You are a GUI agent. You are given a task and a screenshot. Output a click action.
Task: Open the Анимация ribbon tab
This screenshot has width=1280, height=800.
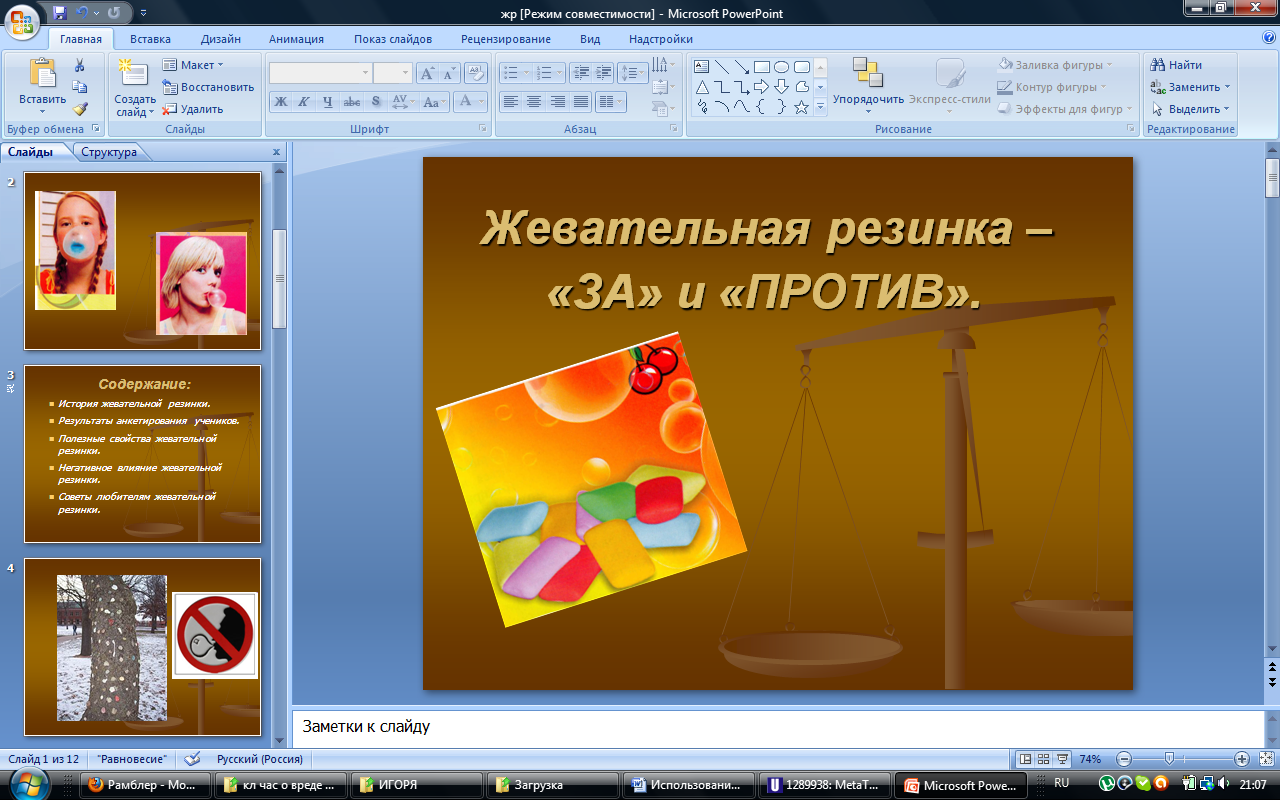point(296,39)
